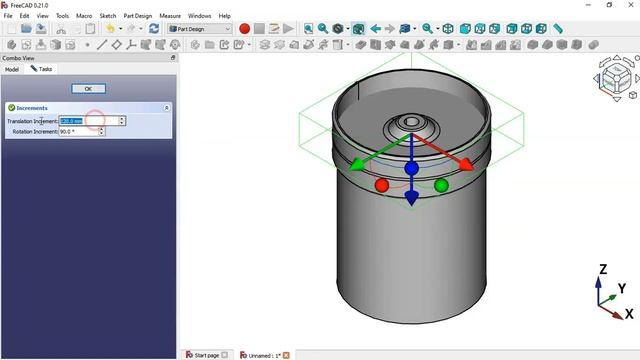Switch to top view cube
Viewport: 640px width, 360px height.
point(480,29)
